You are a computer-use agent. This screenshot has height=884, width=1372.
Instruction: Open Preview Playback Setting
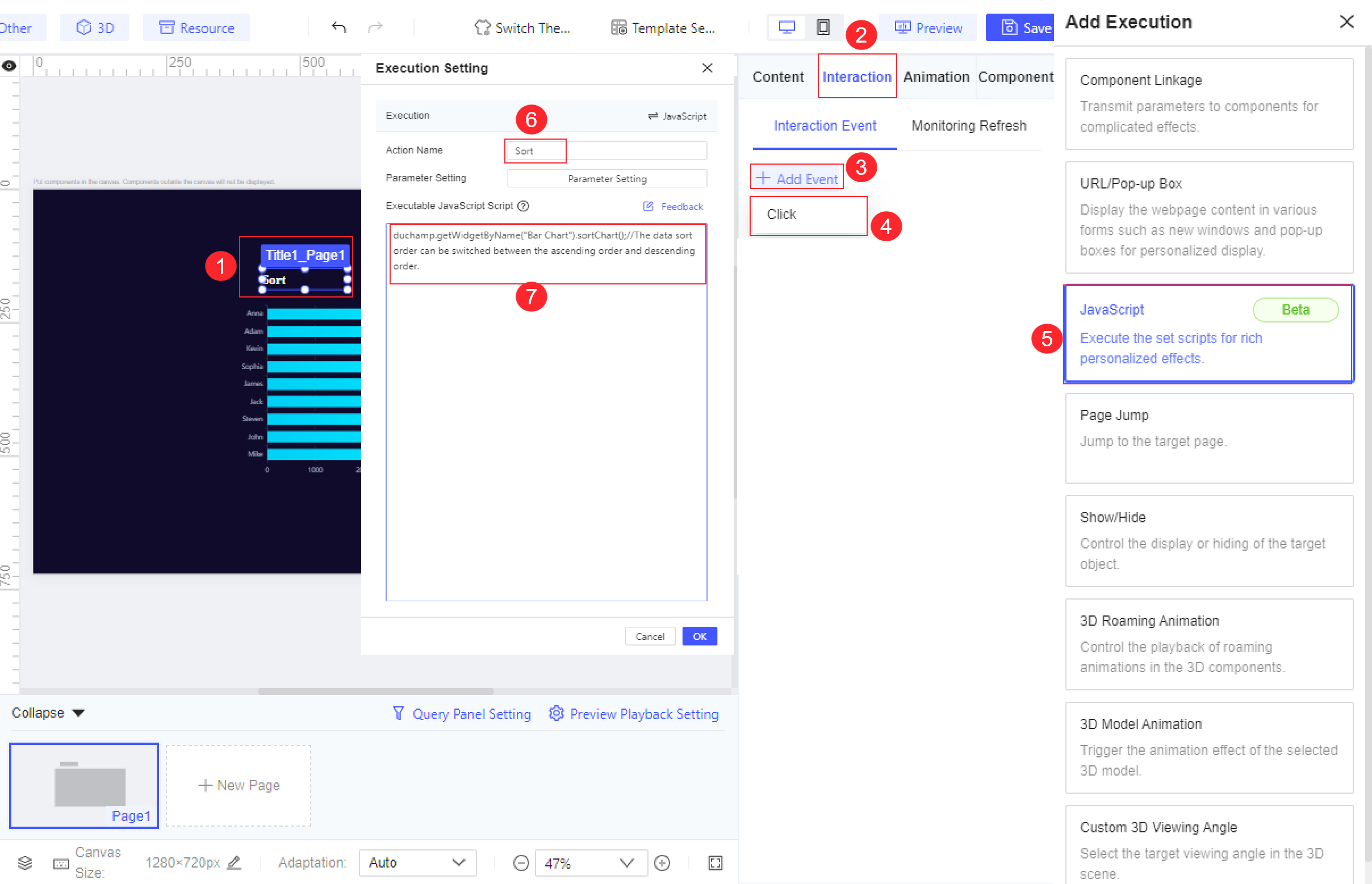pyautogui.click(x=634, y=714)
